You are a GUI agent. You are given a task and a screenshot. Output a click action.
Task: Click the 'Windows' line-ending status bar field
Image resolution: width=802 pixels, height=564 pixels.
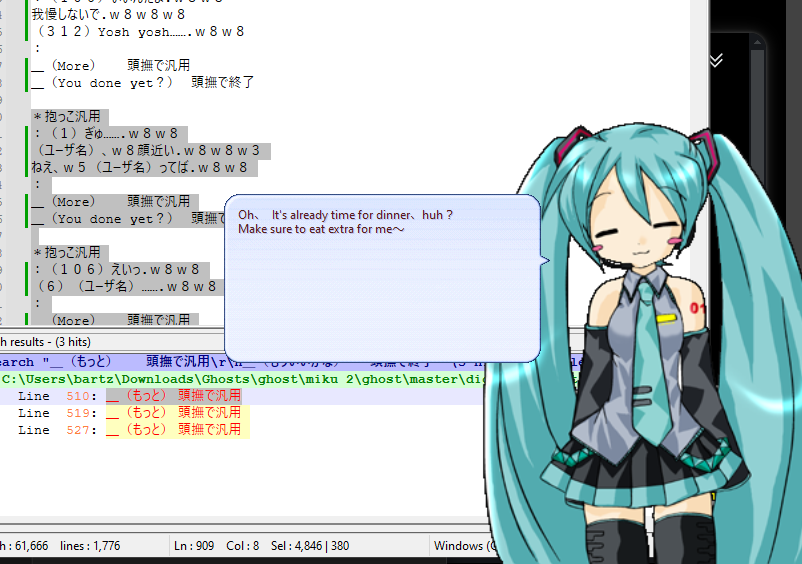(463, 546)
